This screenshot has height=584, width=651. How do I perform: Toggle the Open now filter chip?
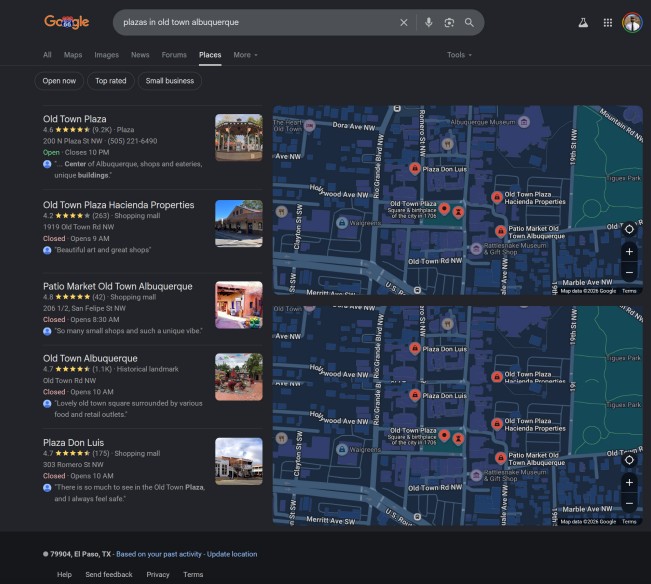(x=59, y=81)
